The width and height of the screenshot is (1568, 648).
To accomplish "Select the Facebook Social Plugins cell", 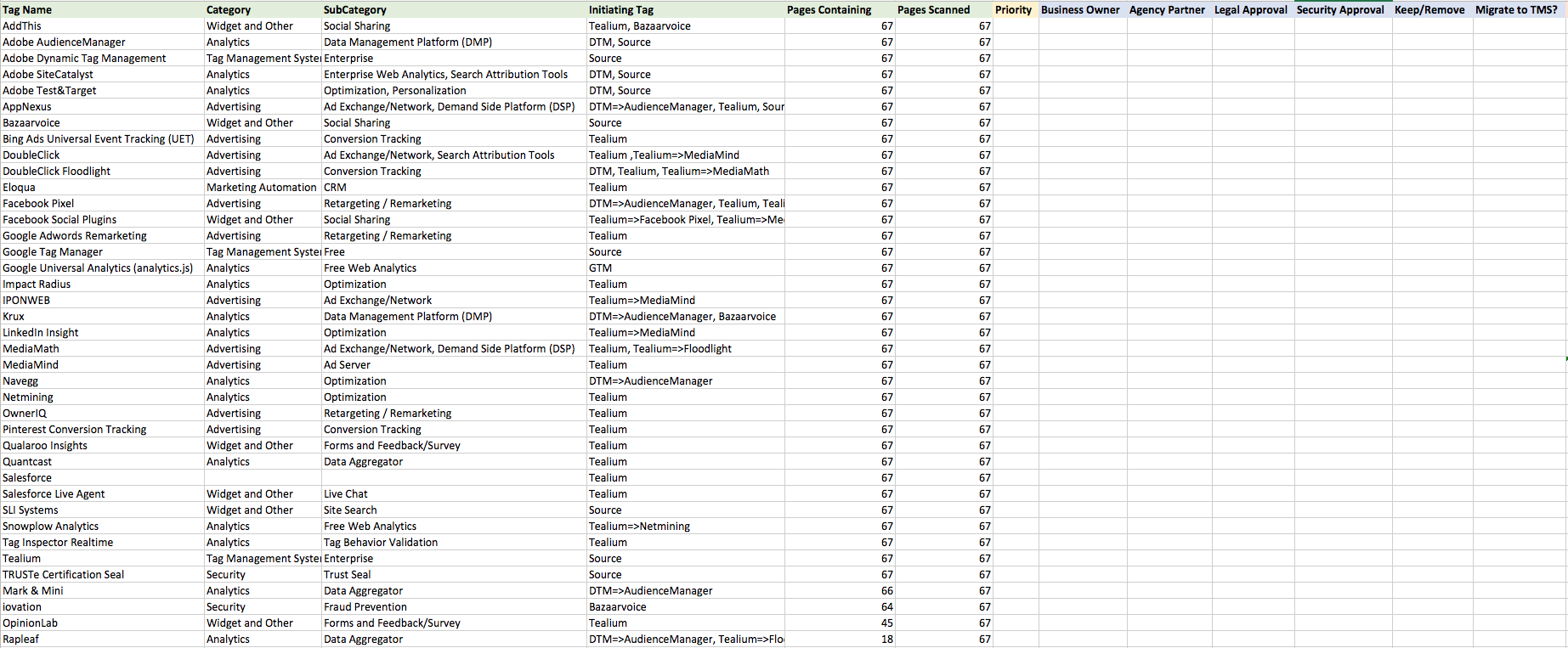I will (x=102, y=219).
